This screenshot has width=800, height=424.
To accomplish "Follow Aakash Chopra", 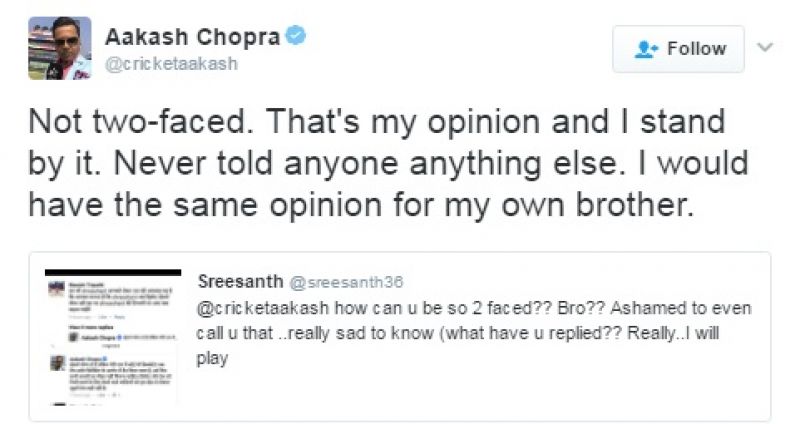I will click(678, 49).
